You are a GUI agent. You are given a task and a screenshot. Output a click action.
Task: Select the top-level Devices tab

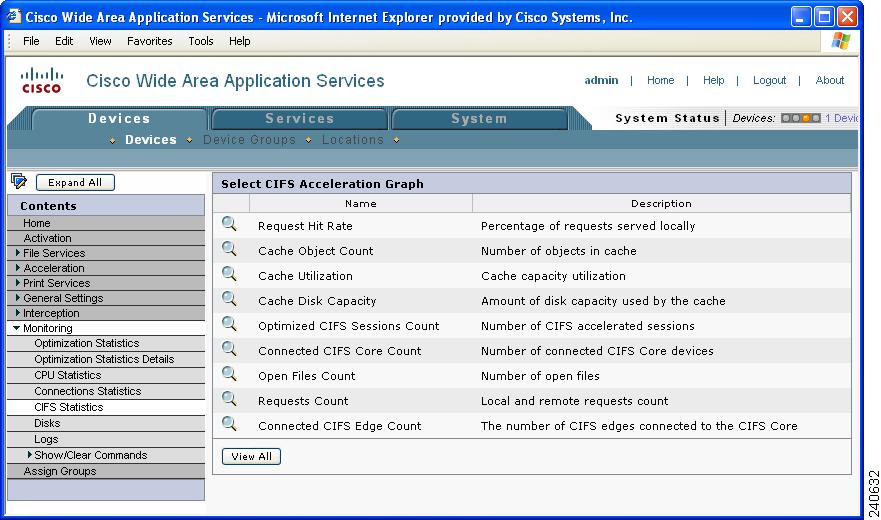[x=119, y=119]
